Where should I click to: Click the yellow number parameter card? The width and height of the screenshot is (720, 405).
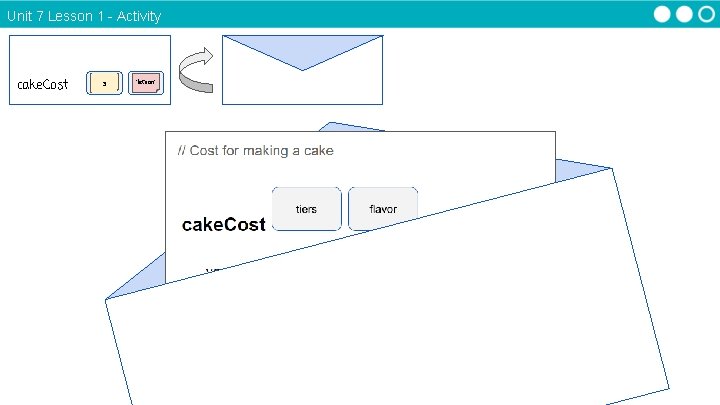(x=104, y=83)
